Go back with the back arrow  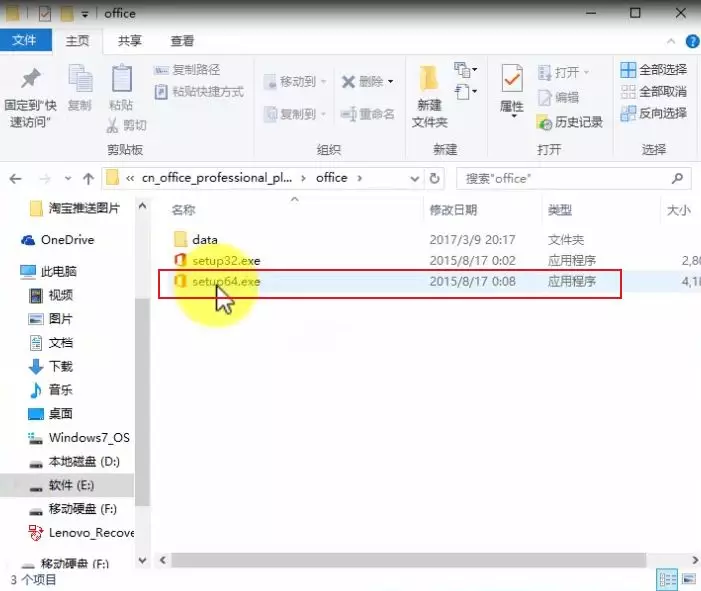click(16, 179)
